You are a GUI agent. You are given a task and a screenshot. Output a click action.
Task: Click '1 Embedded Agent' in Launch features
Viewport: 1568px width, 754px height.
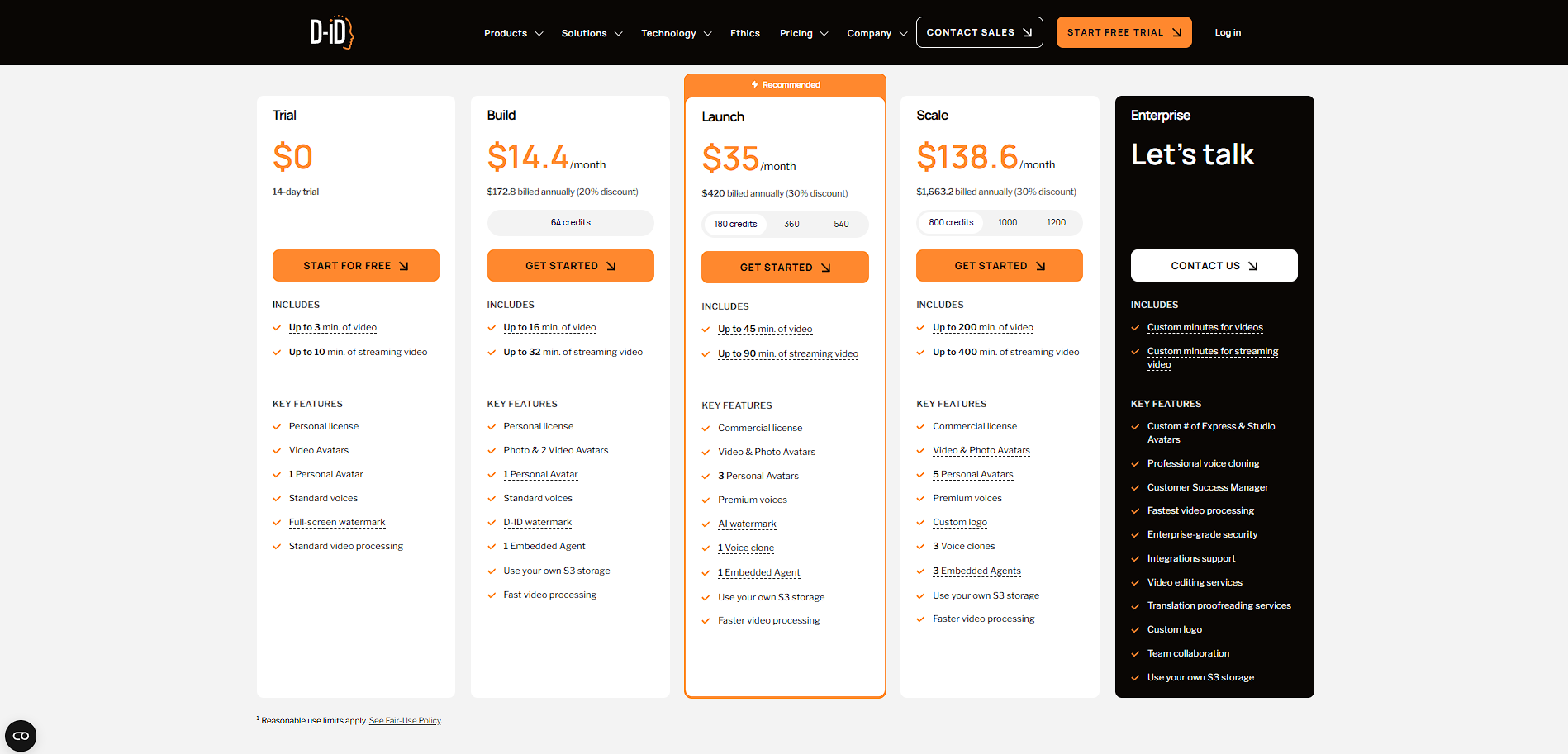[x=758, y=572]
